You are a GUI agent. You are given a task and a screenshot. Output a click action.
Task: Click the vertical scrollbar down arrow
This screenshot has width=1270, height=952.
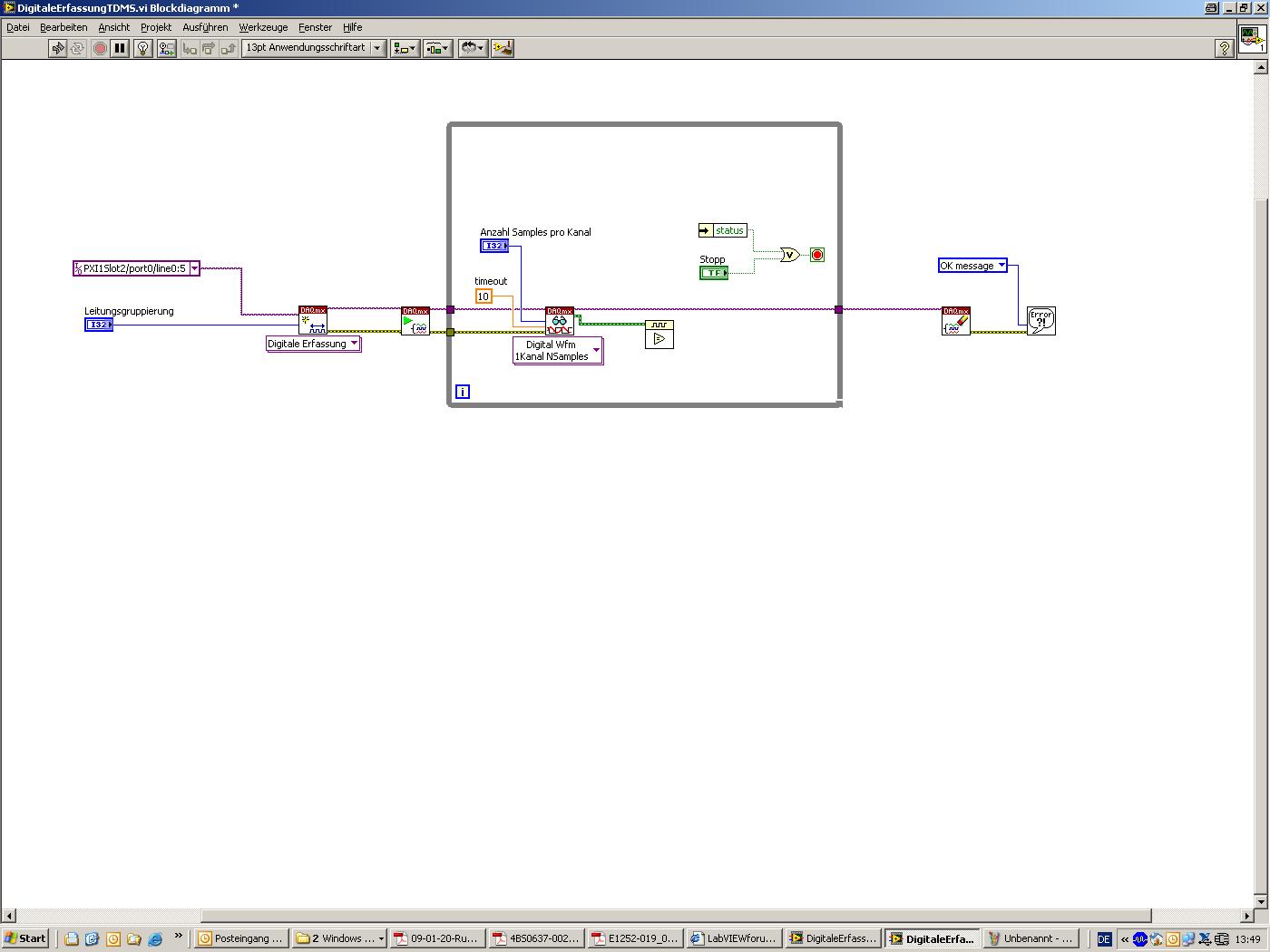point(1262,901)
